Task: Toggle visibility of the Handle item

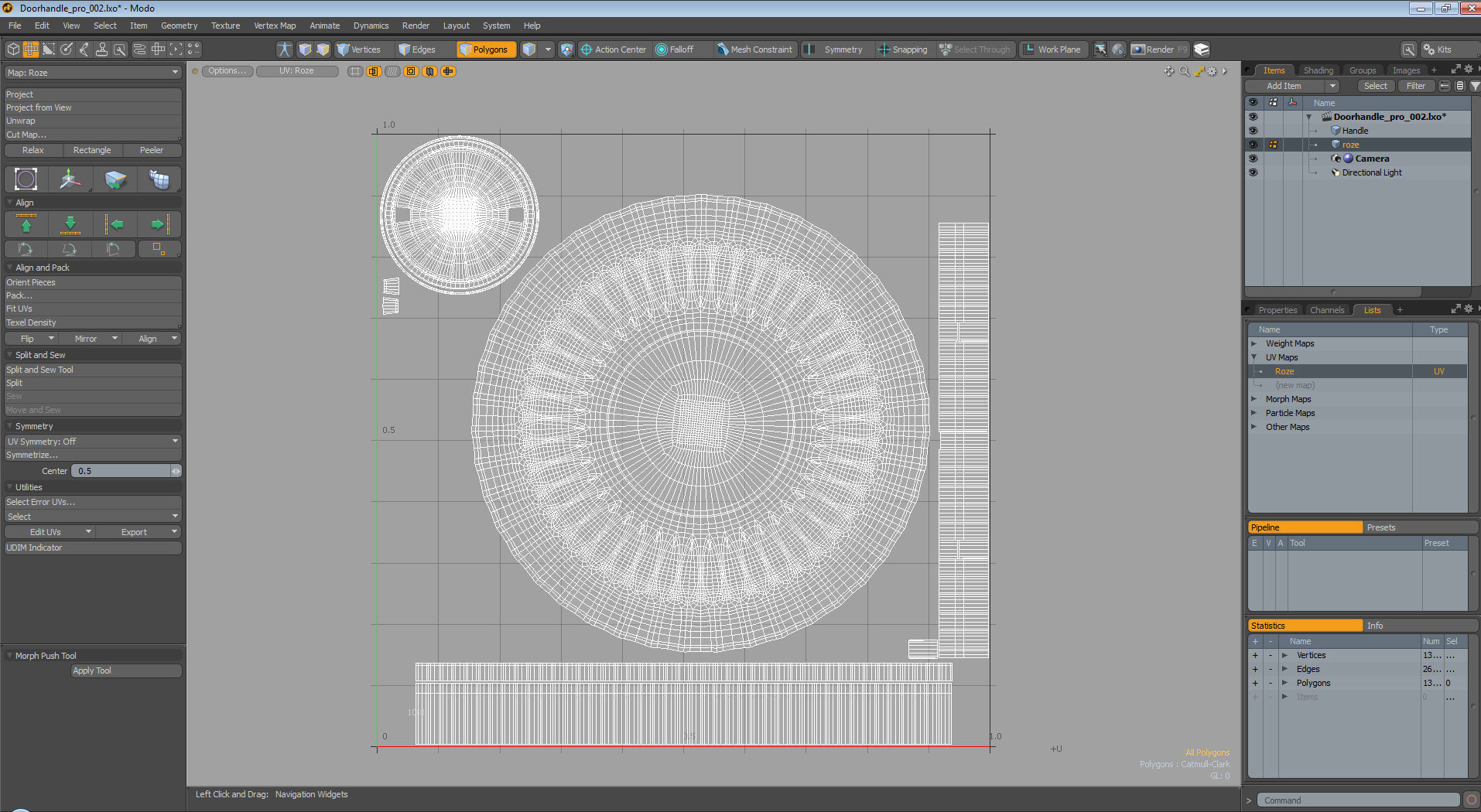Action: [1253, 131]
